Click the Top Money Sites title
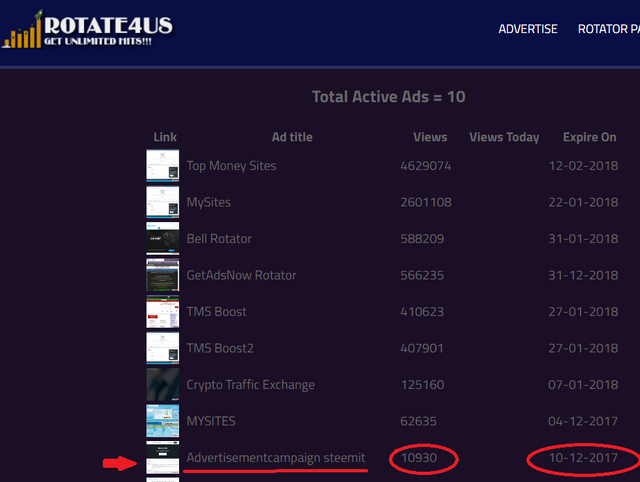The height and width of the screenshot is (482, 640). 231,166
